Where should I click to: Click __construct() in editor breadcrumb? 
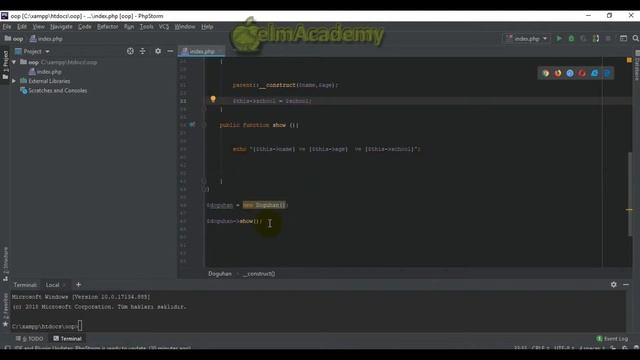click(x=259, y=273)
